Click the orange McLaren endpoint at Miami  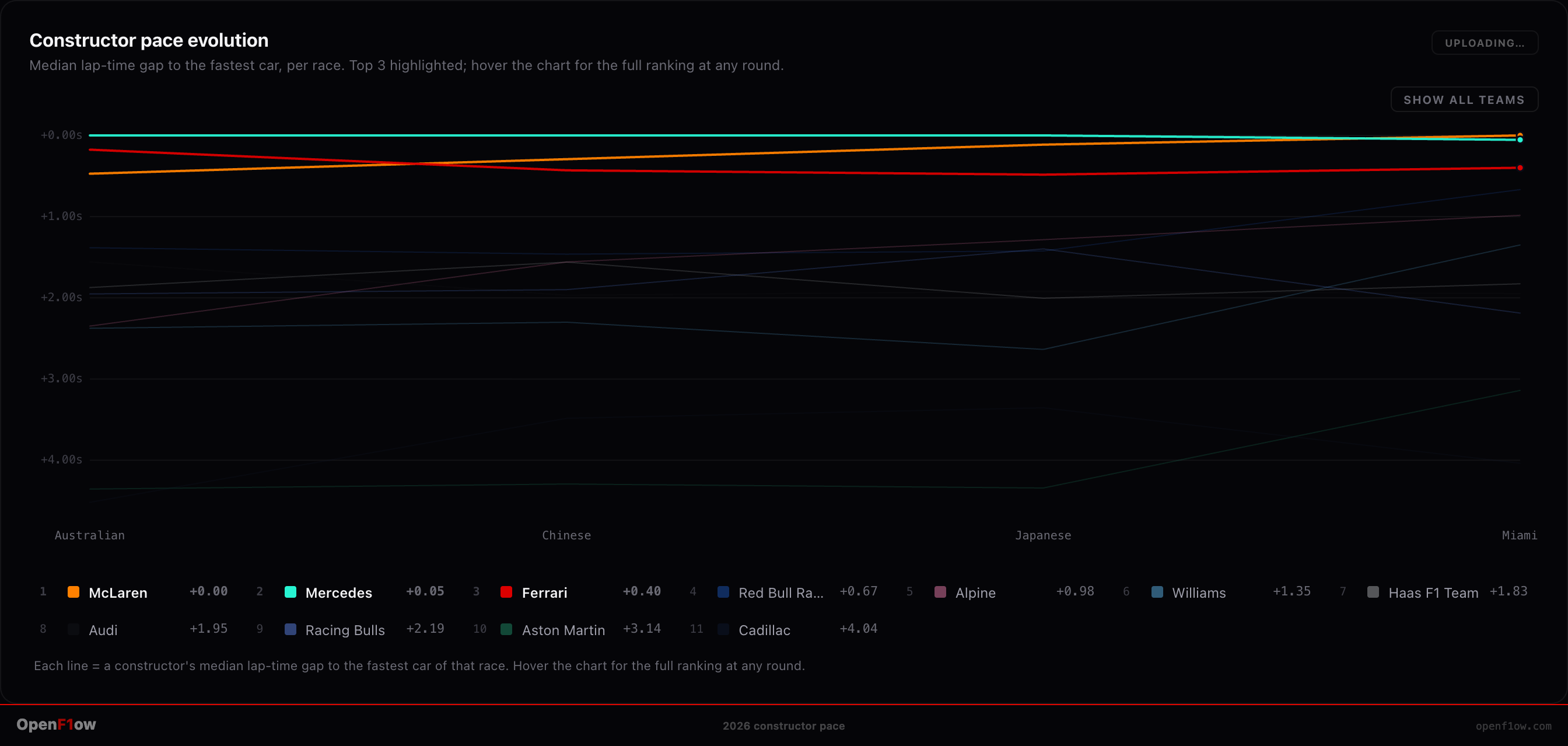pos(1520,135)
